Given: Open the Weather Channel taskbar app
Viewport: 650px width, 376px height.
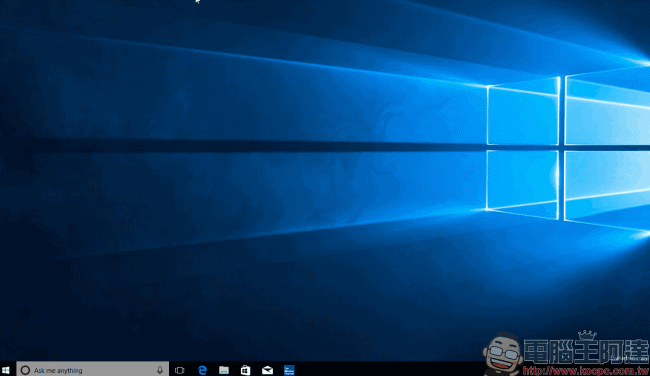Looking at the screenshot, I should pyautogui.click(x=289, y=370).
